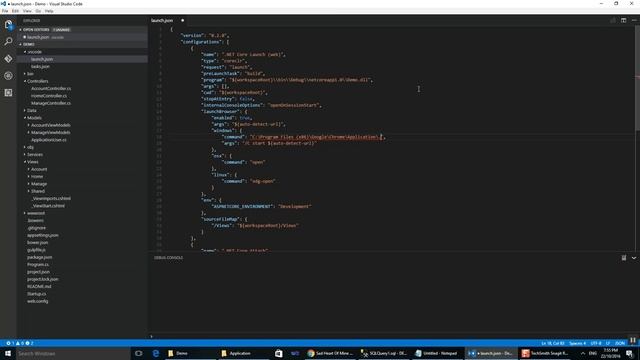Open the Search view icon
The height and width of the screenshot is (360, 640).
[8, 41]
